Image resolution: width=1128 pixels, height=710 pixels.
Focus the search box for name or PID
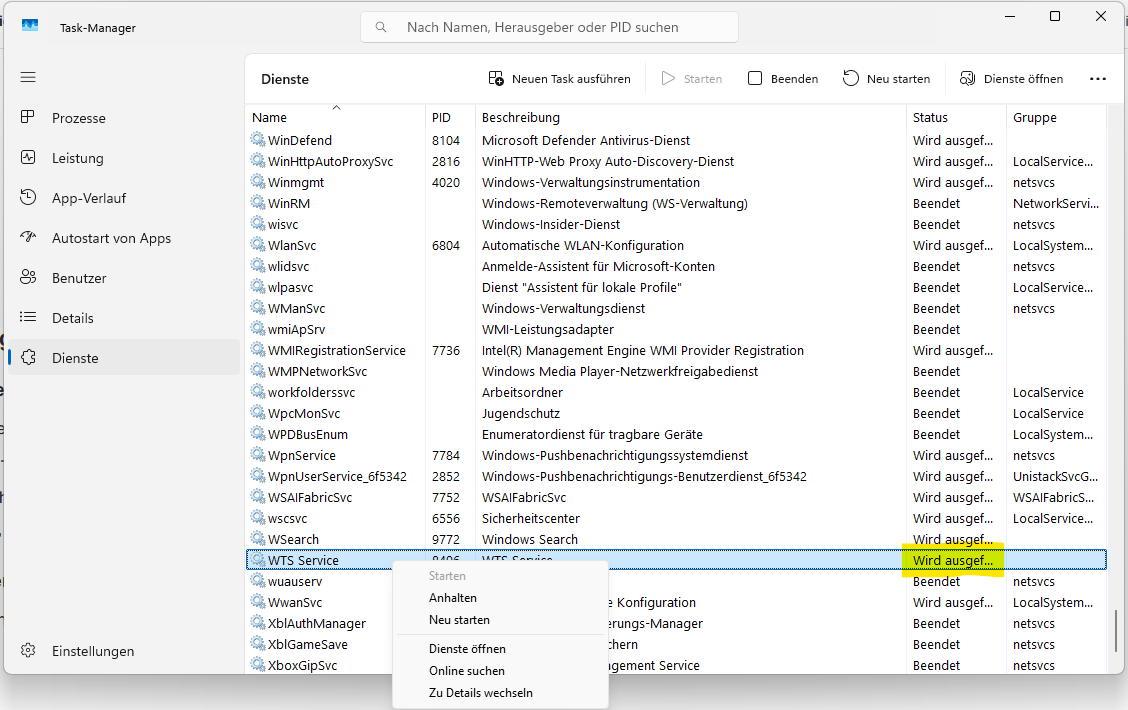(550, 27)
